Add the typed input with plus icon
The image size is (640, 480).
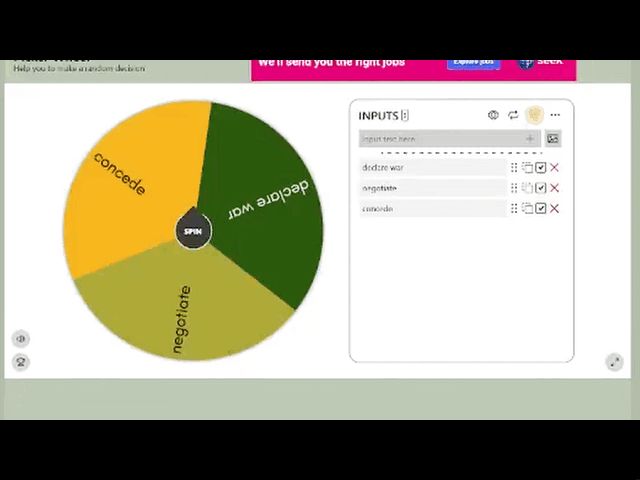(530, 139)
